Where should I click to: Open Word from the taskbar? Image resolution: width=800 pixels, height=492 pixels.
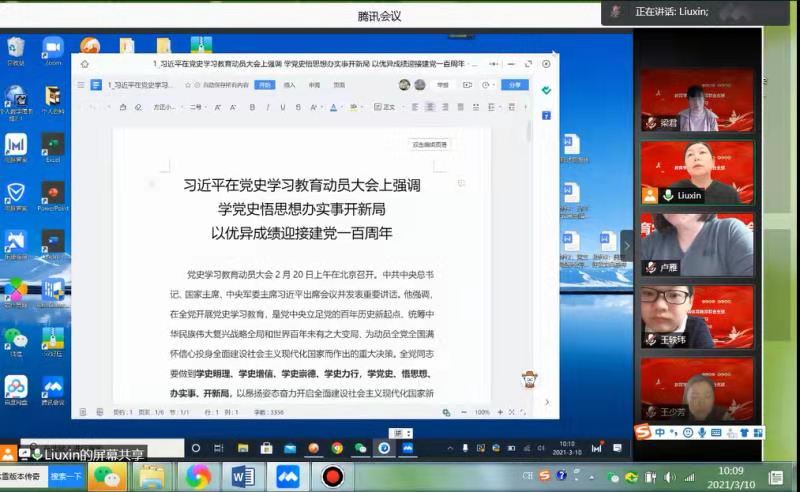243,476
